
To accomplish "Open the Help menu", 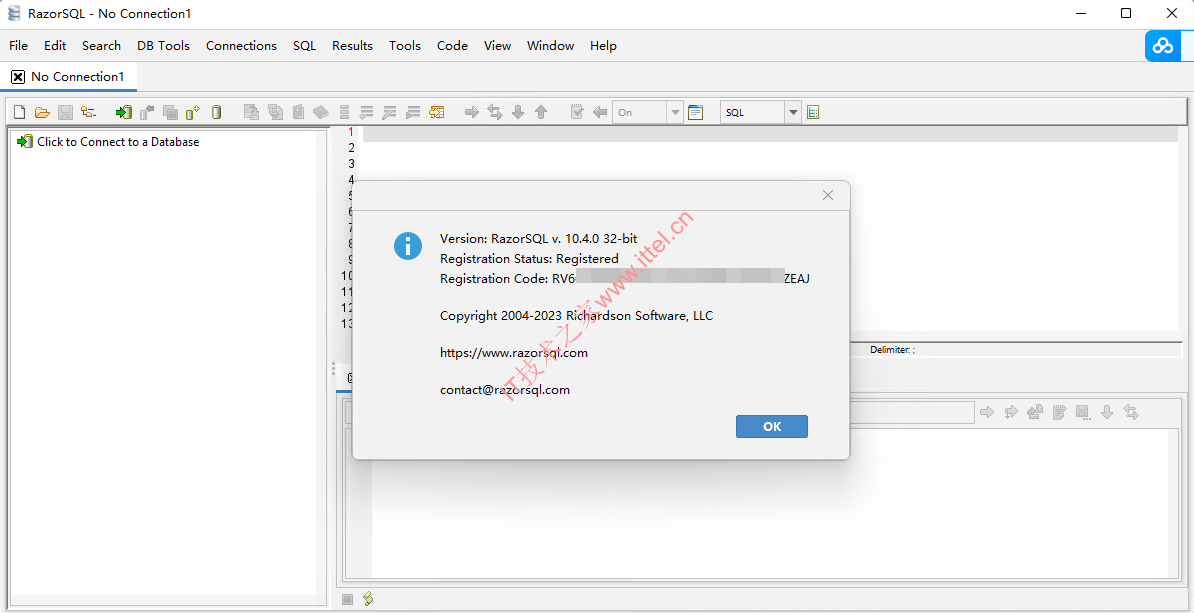I will (603, 46).
